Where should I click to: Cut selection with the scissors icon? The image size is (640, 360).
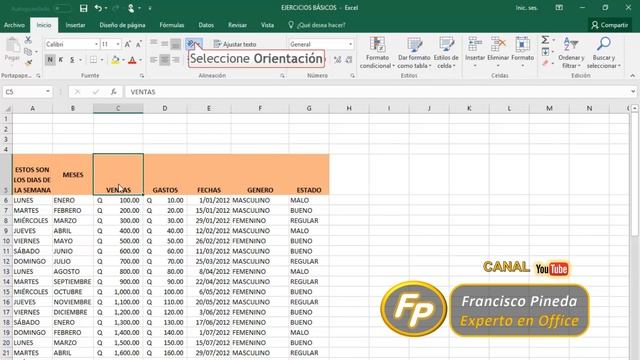[x=28, y=40]
